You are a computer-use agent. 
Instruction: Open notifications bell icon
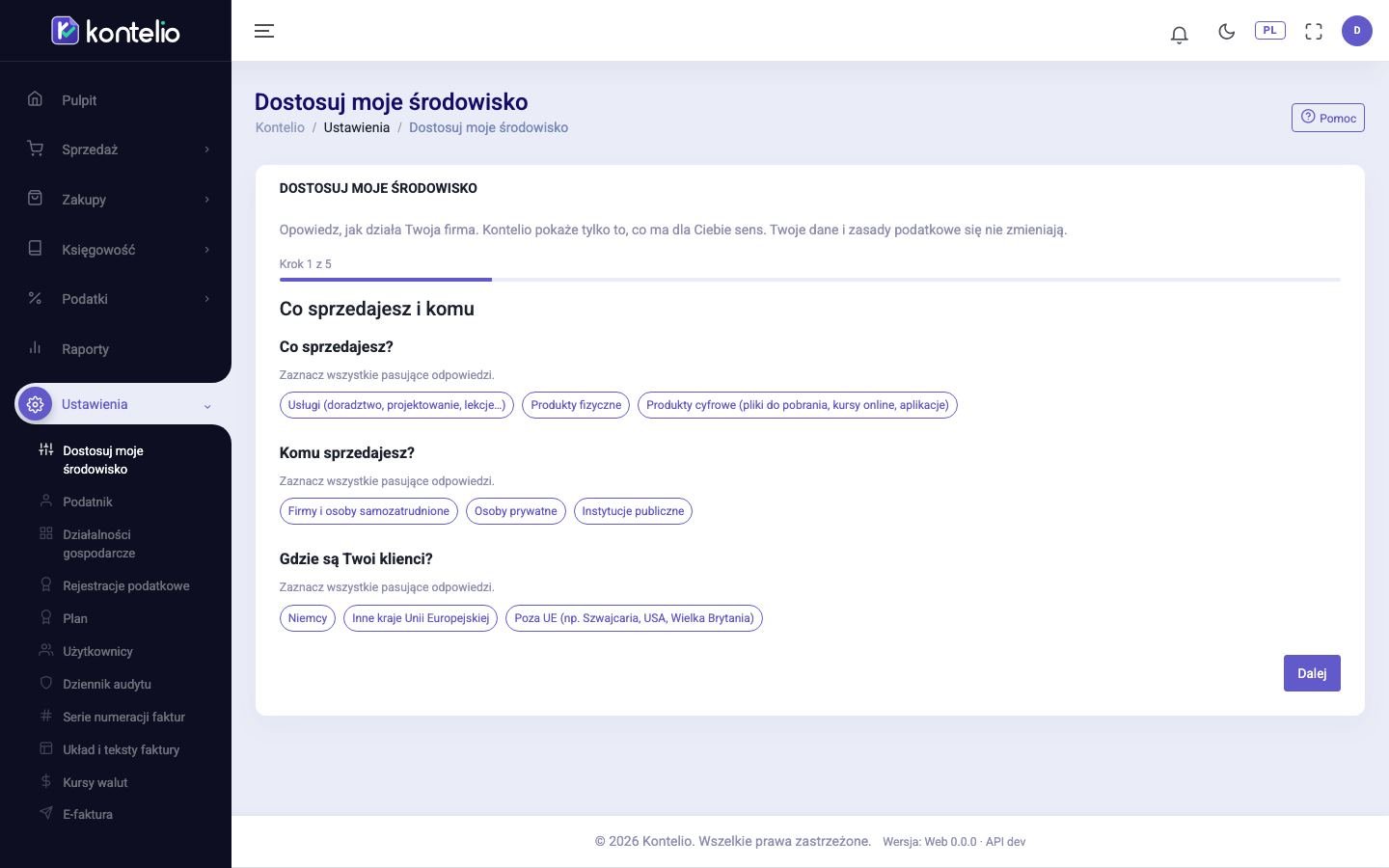(1179, 35)
